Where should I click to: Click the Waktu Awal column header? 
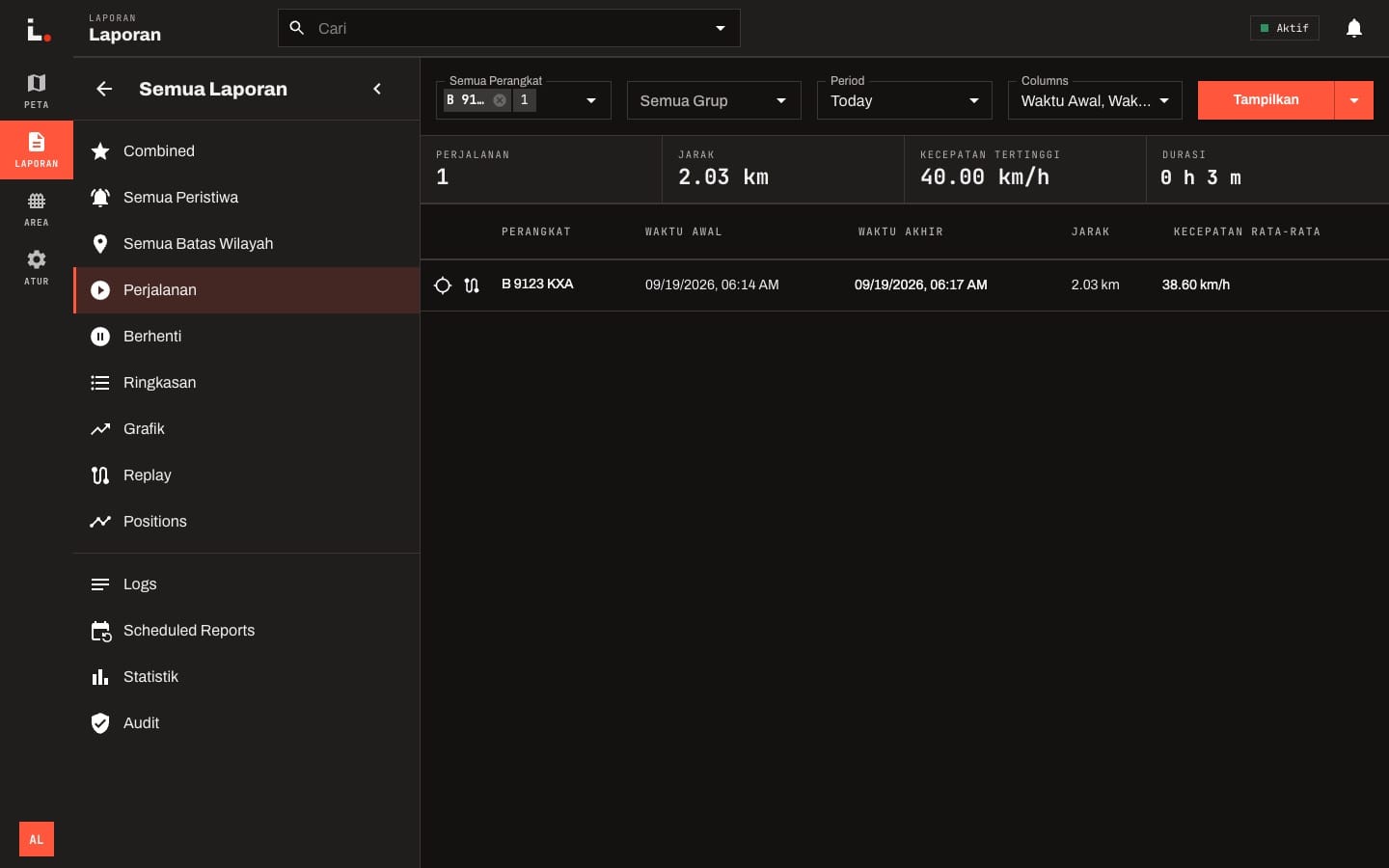coord(684,231)
